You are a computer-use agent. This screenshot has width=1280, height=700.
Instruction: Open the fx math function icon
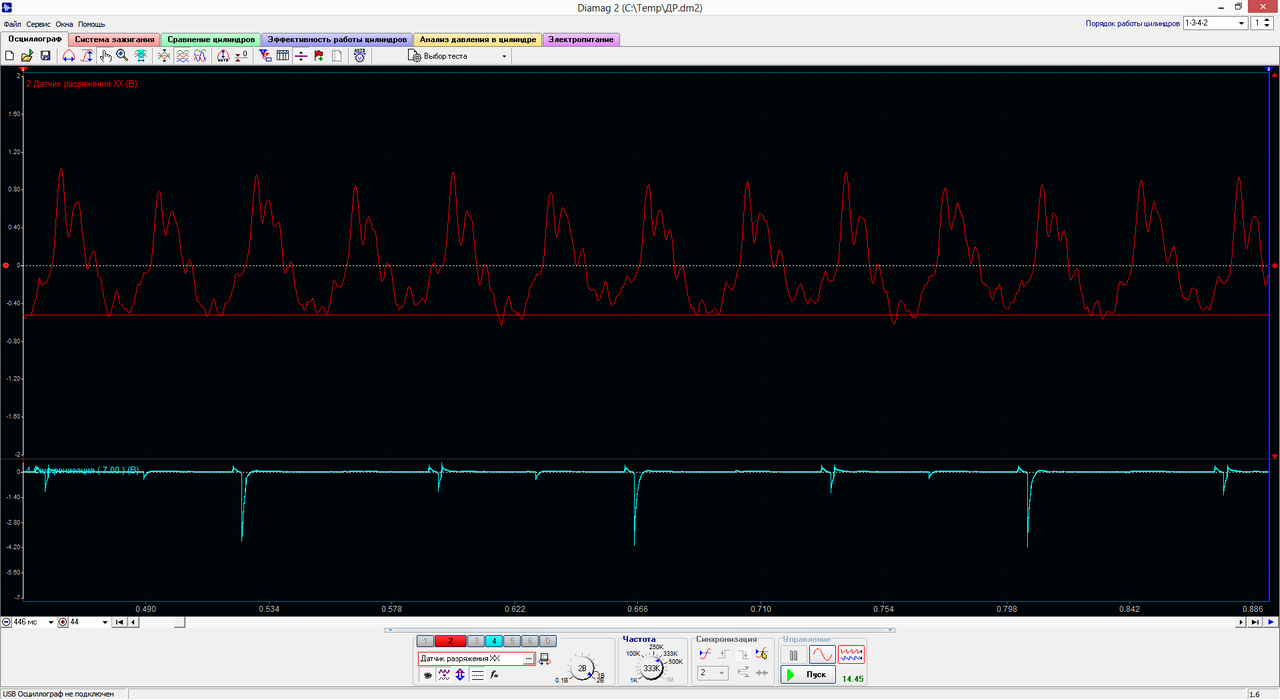(x=494, y=675)
